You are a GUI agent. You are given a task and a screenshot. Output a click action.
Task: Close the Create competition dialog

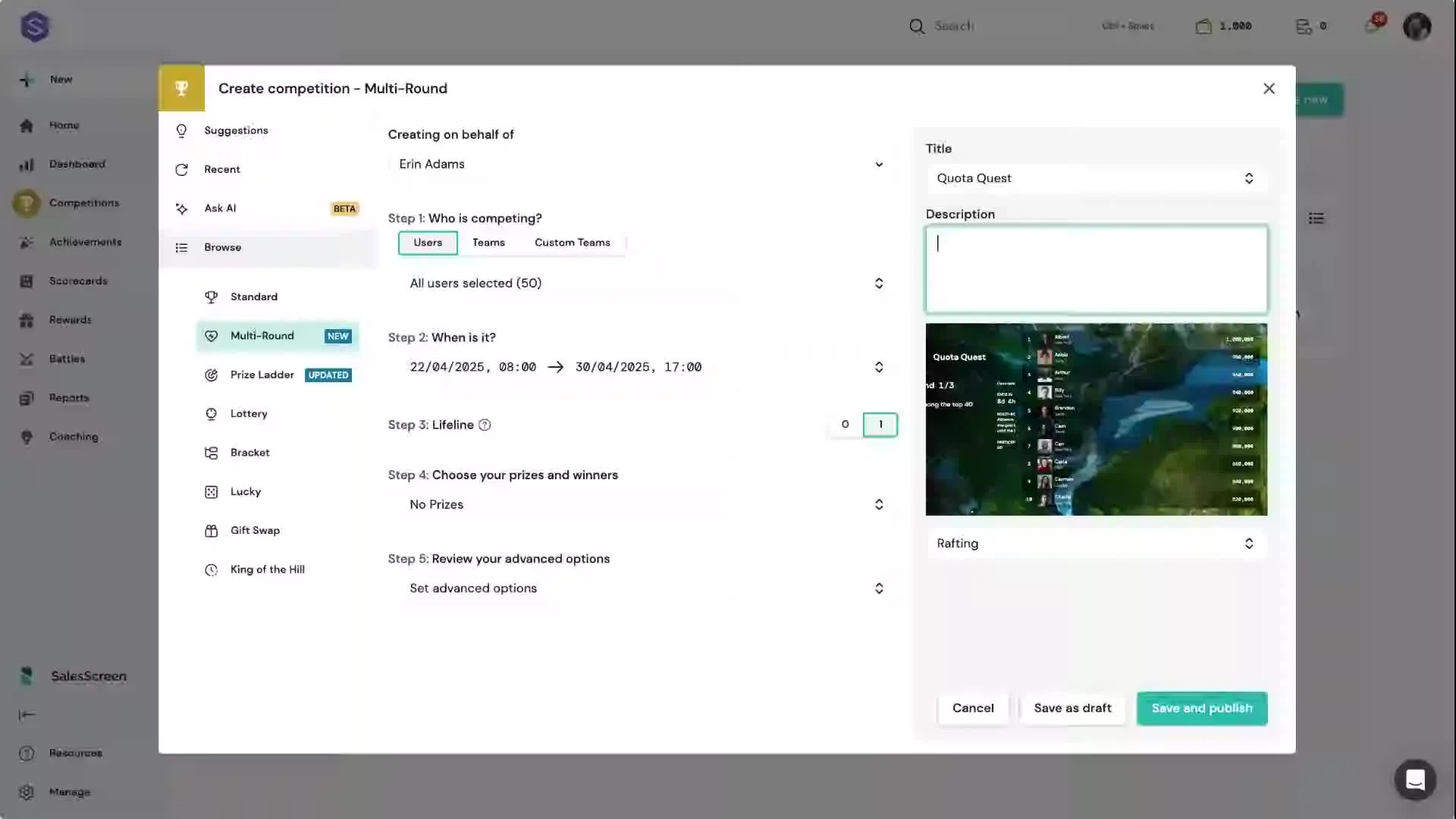click(1269, 89)
